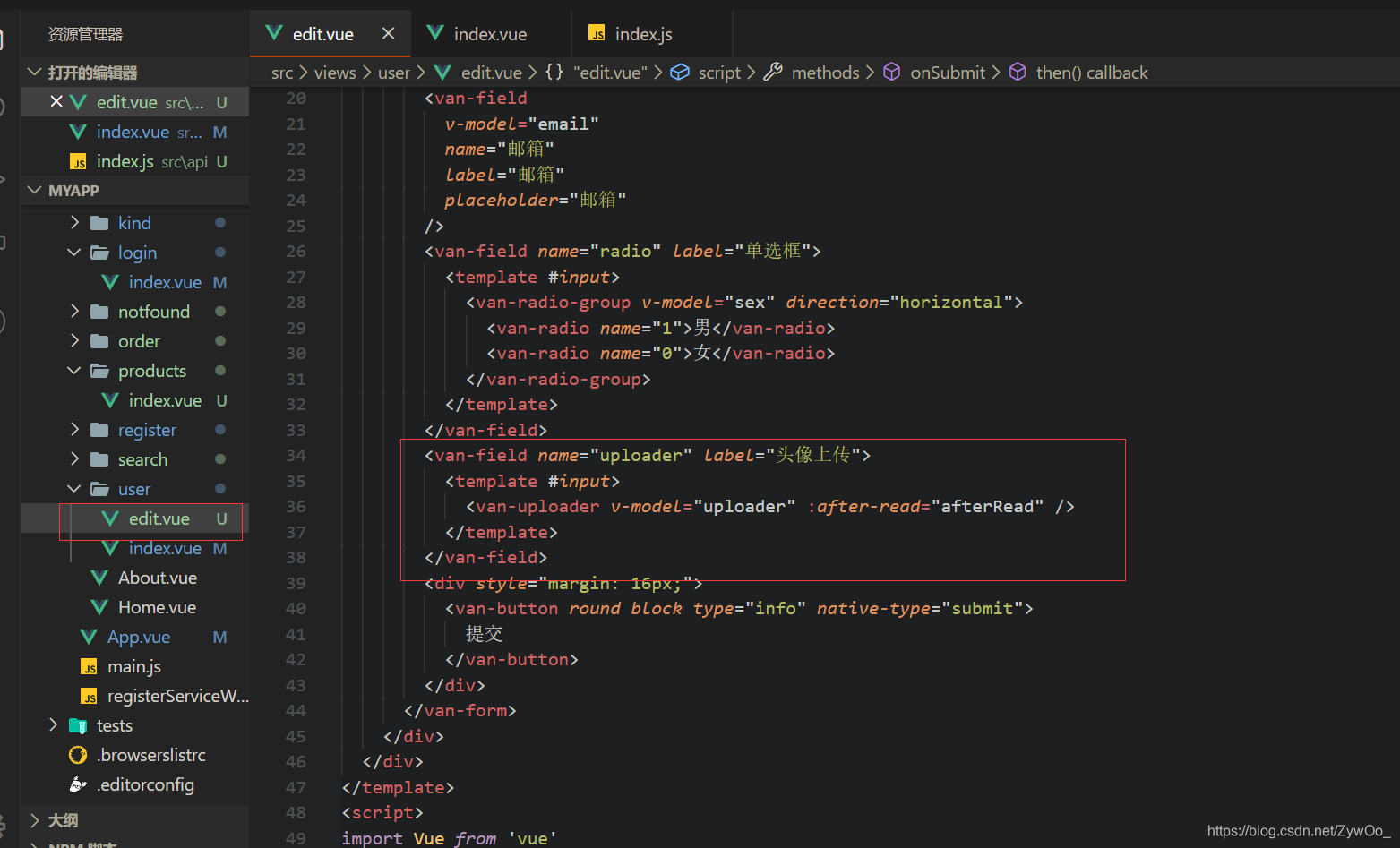Open .browserslistrc file
The height and width of the screenshot is (848, 1400).
(152, 755)
